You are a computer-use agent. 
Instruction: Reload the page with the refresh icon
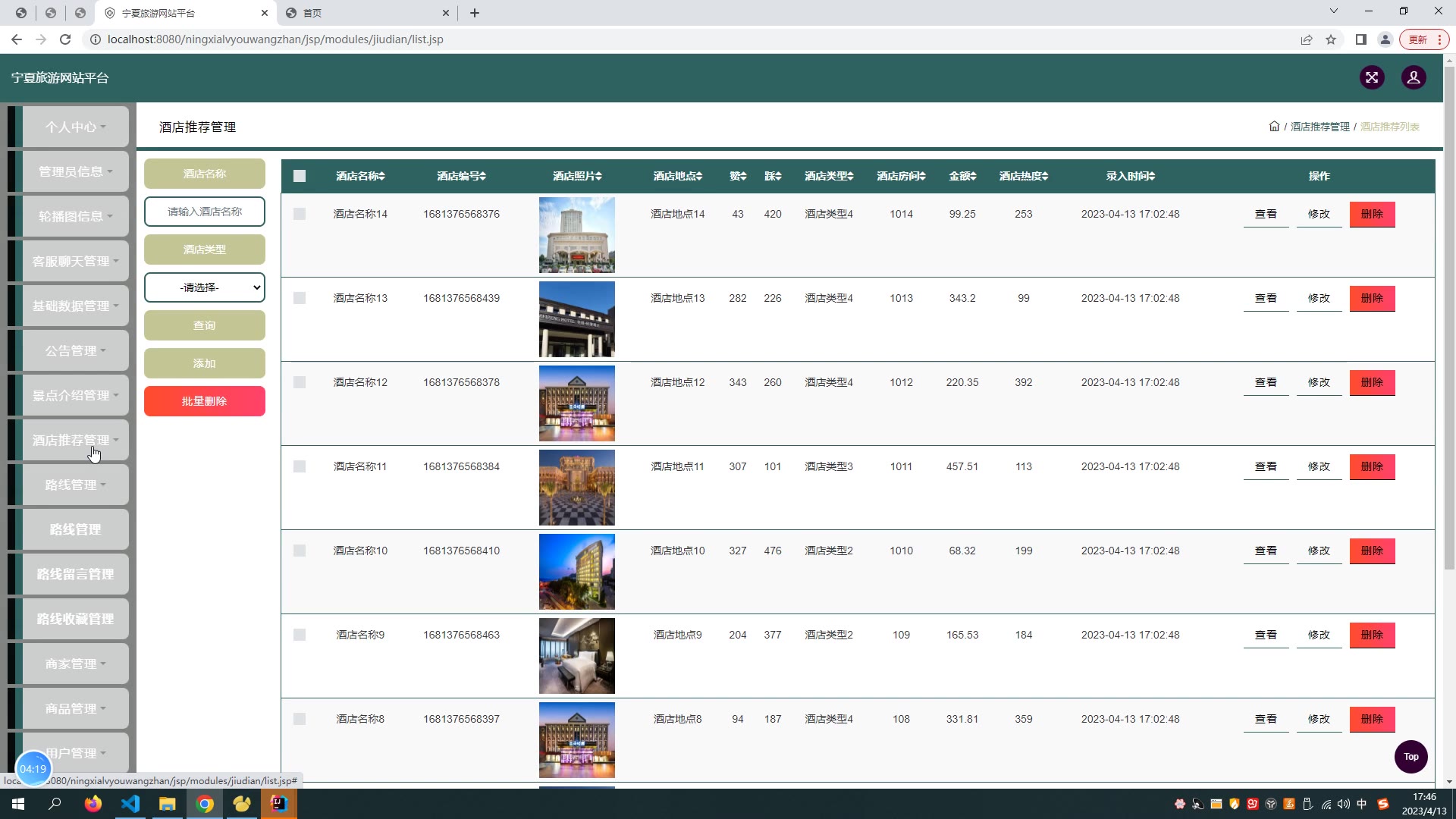65,39
